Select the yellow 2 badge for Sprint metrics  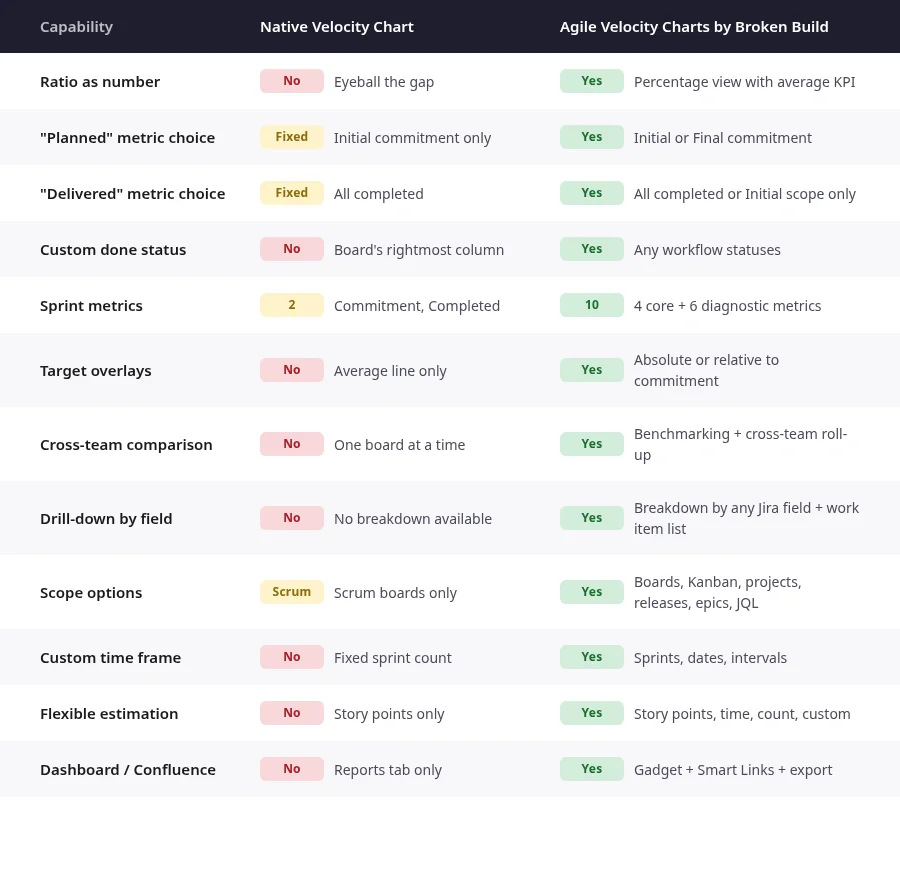(x=292, y=305)
